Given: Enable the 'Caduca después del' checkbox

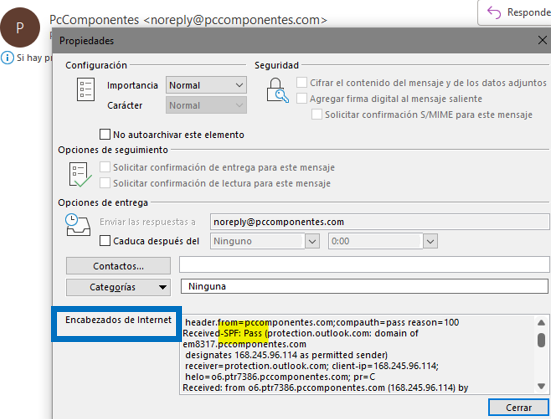Looking at the screenshot, I should (x=105, y=241).
